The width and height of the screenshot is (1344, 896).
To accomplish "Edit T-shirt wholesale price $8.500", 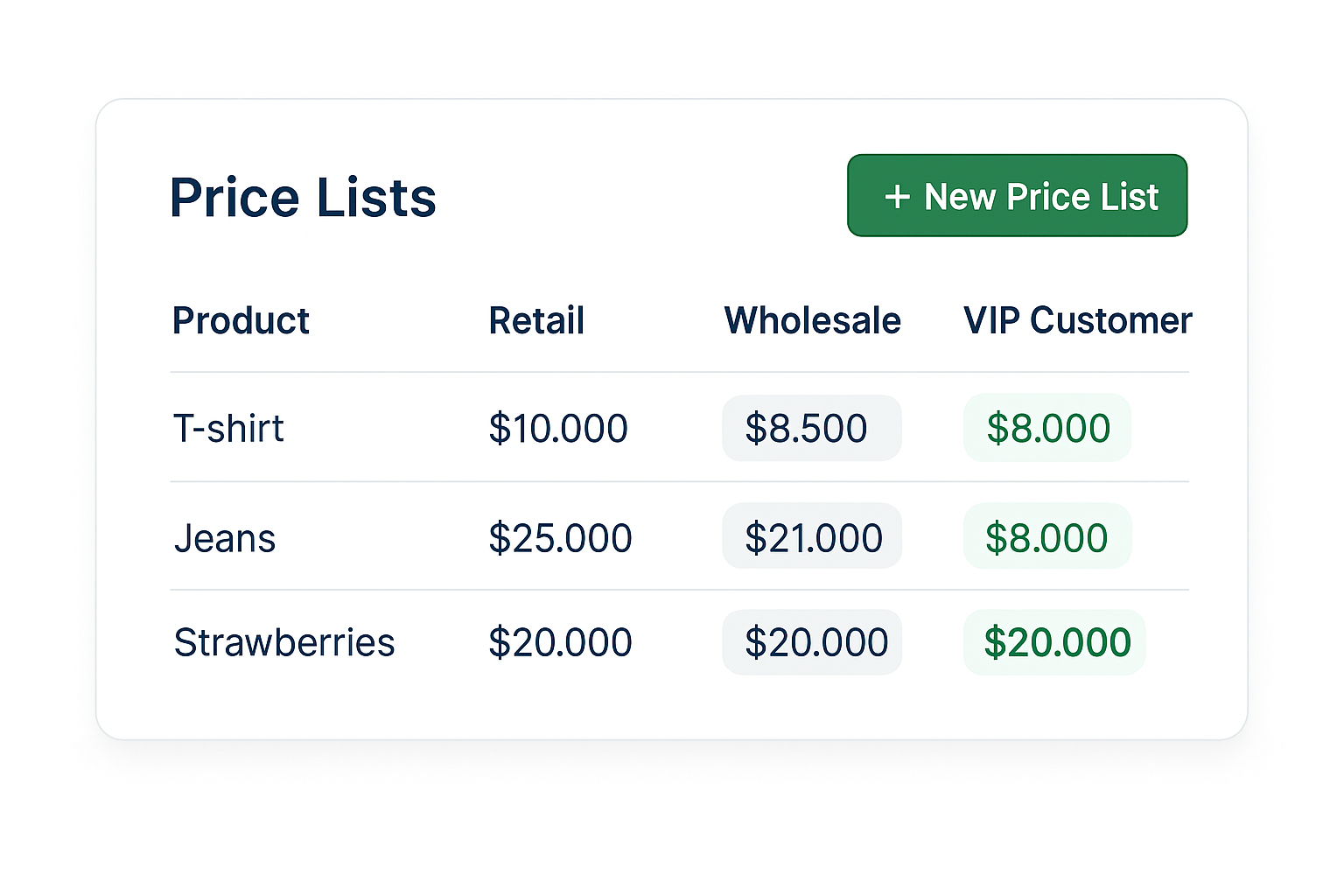I will click(x=811, y=429).
